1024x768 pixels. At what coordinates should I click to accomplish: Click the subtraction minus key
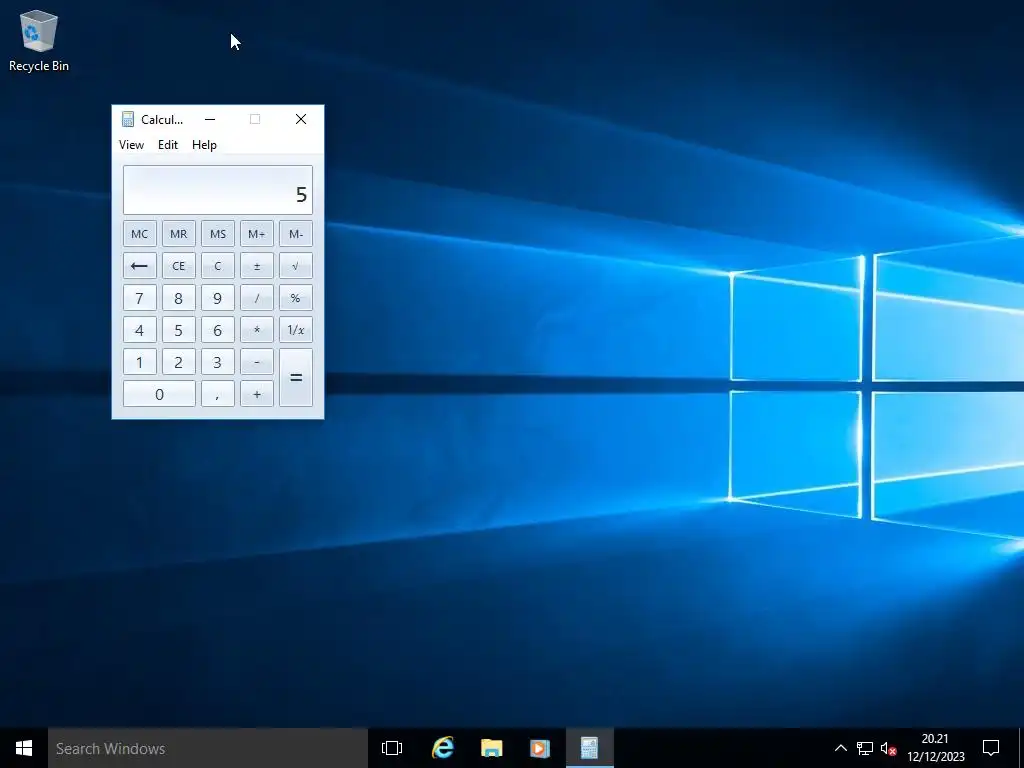coord(257,362)
